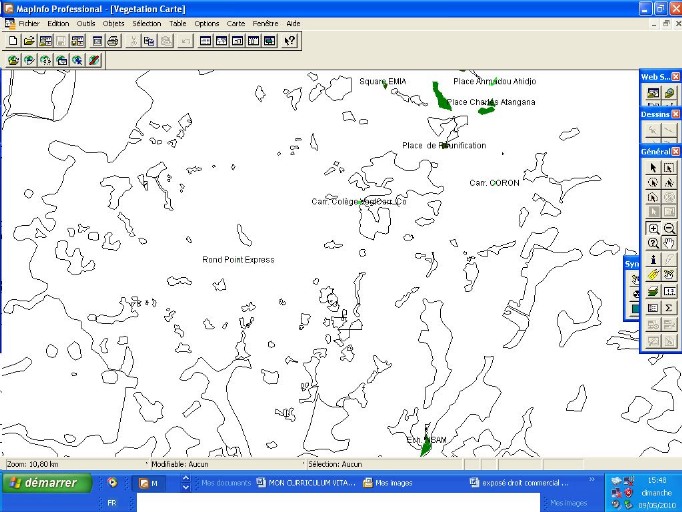This screenshot has height=512, width=682.
Task: Click the démarrer Start button
Action: coord(47,483)
